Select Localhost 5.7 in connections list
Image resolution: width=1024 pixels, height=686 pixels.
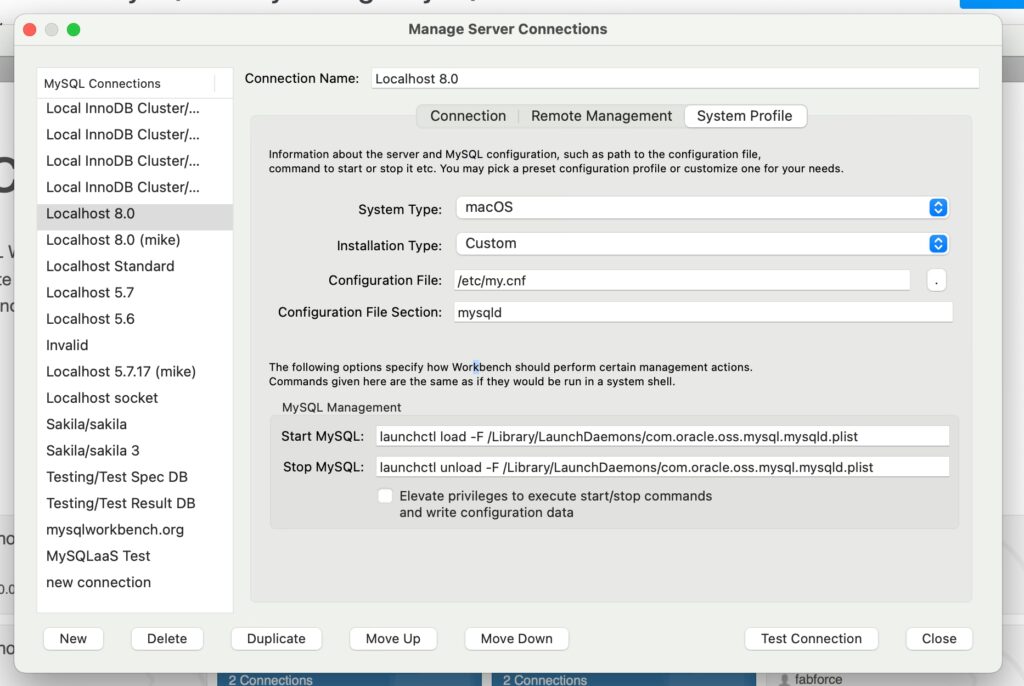(x=90, y=293)
